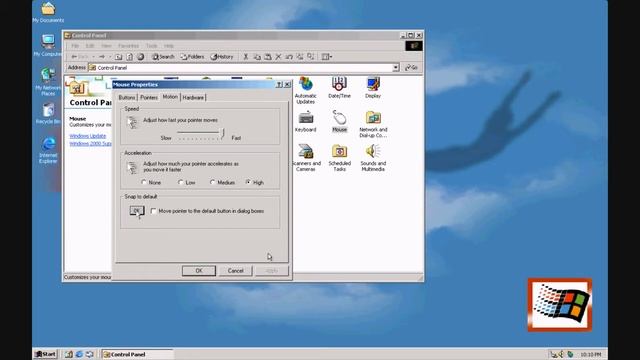Image resolution: width=640 pixels, height=360 pixels.
Task: Click the taskbar clock
Action: [x=590, y=354]
